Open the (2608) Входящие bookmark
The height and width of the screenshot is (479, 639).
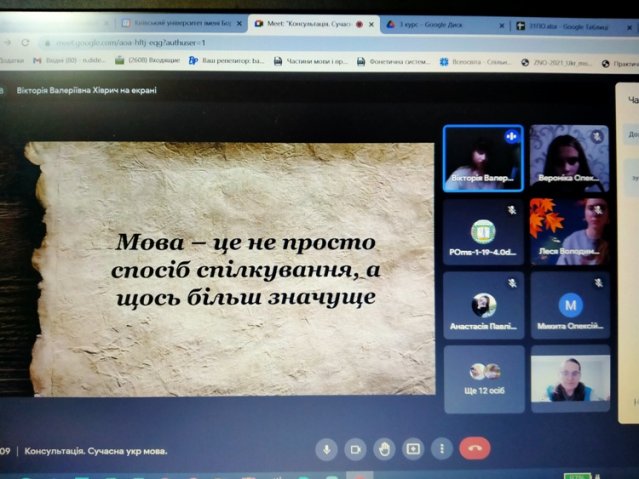pos(148,60)
